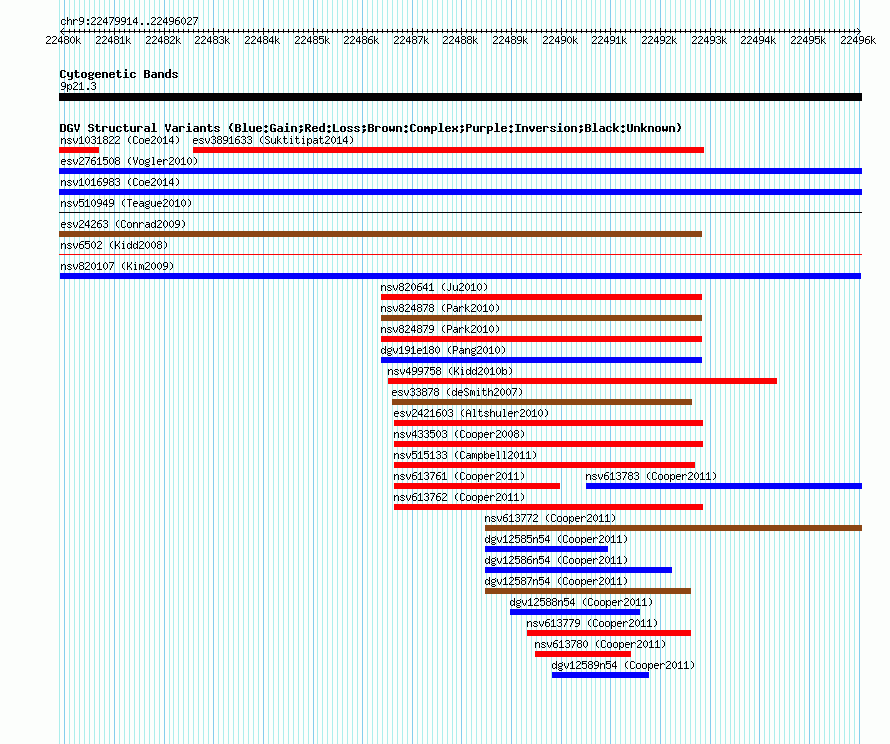This screenshot has width=890, height=744.
Task: Click the nsv6502 (Kidd2008) label
Action: pos(114,245)
